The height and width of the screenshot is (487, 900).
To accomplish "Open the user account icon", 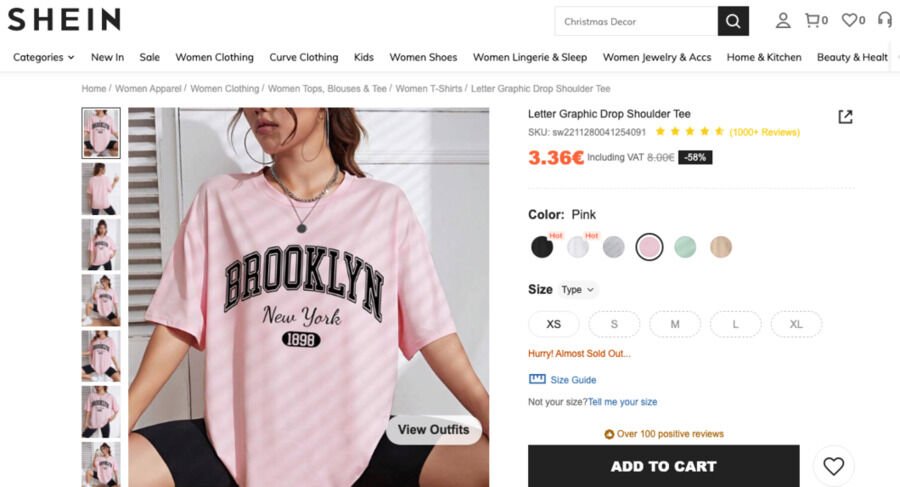I will pos(783,20).
